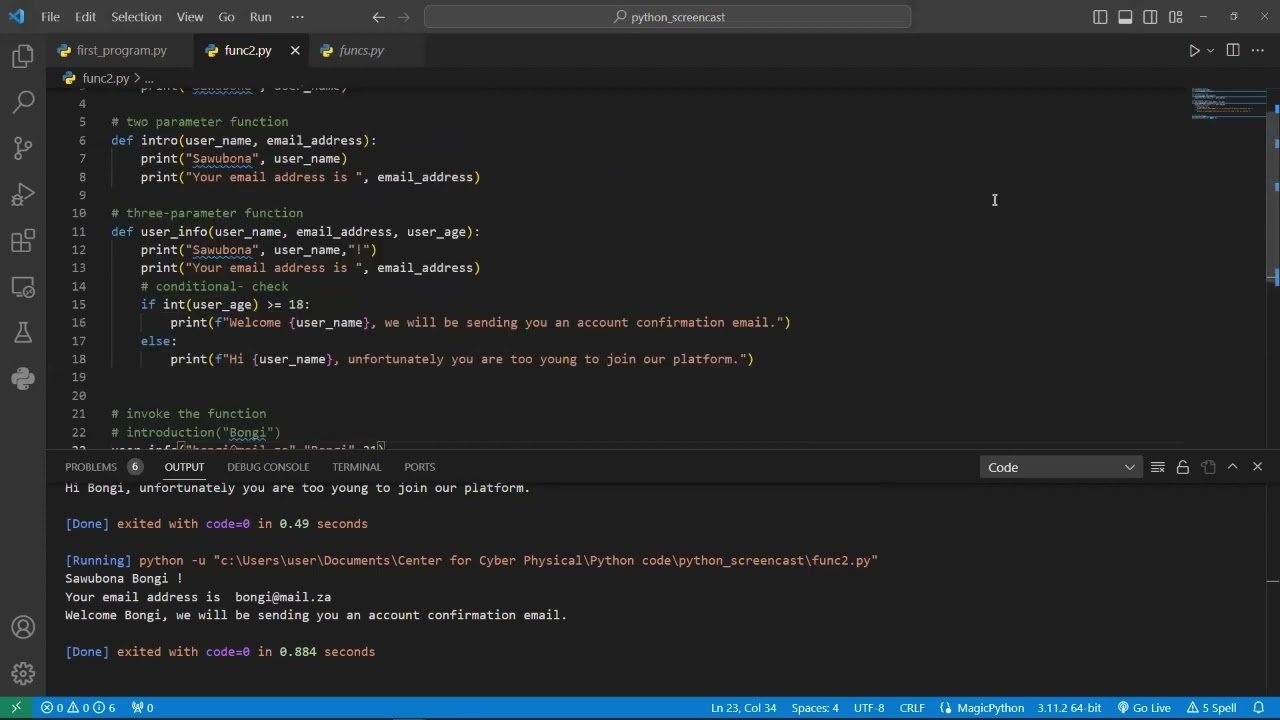The width and height of the screenshot is (1280, 720).
Task: Maximize the panel with the chevron
Action: point(1232,467)
